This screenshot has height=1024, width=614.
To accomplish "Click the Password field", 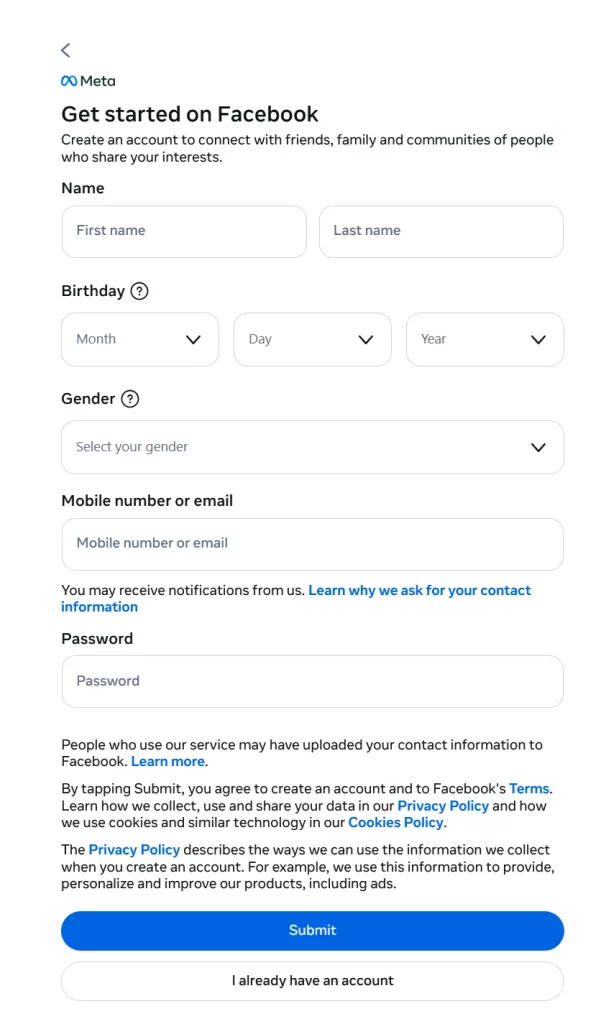I will click(312, 681).
